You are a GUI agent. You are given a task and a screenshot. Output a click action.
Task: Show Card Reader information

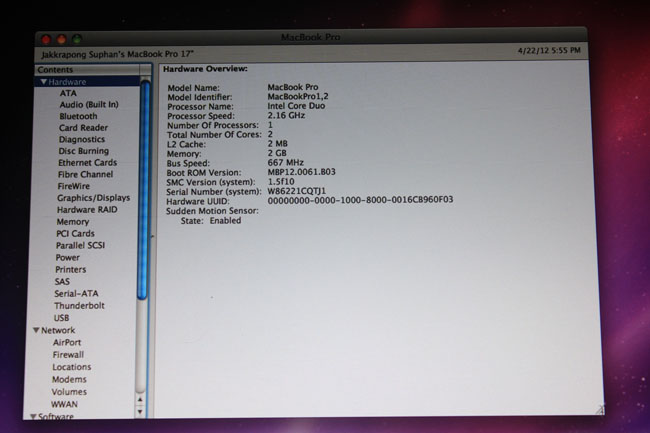[83, 128]
